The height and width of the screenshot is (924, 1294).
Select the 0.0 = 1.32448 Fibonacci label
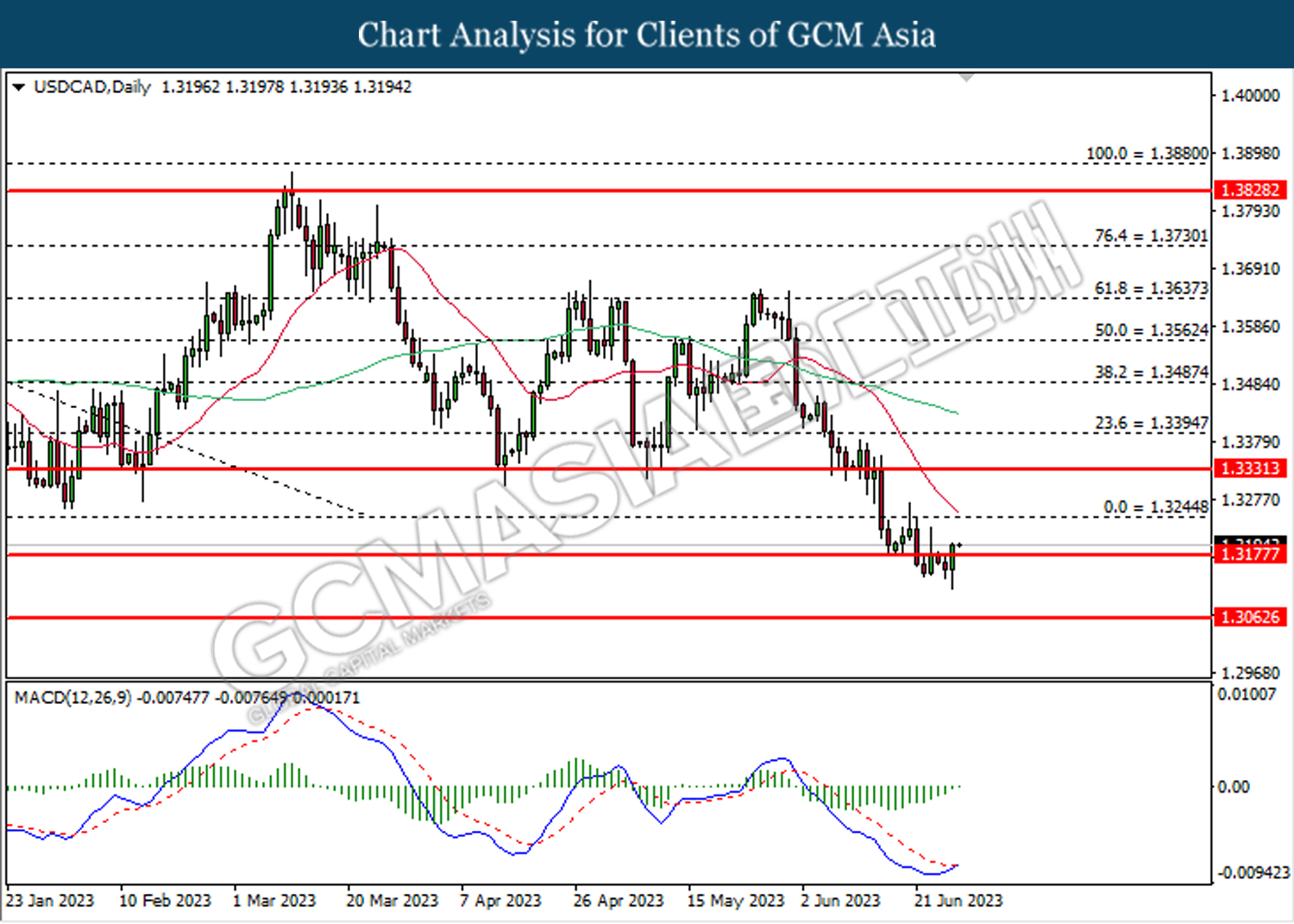point(1157,507)
